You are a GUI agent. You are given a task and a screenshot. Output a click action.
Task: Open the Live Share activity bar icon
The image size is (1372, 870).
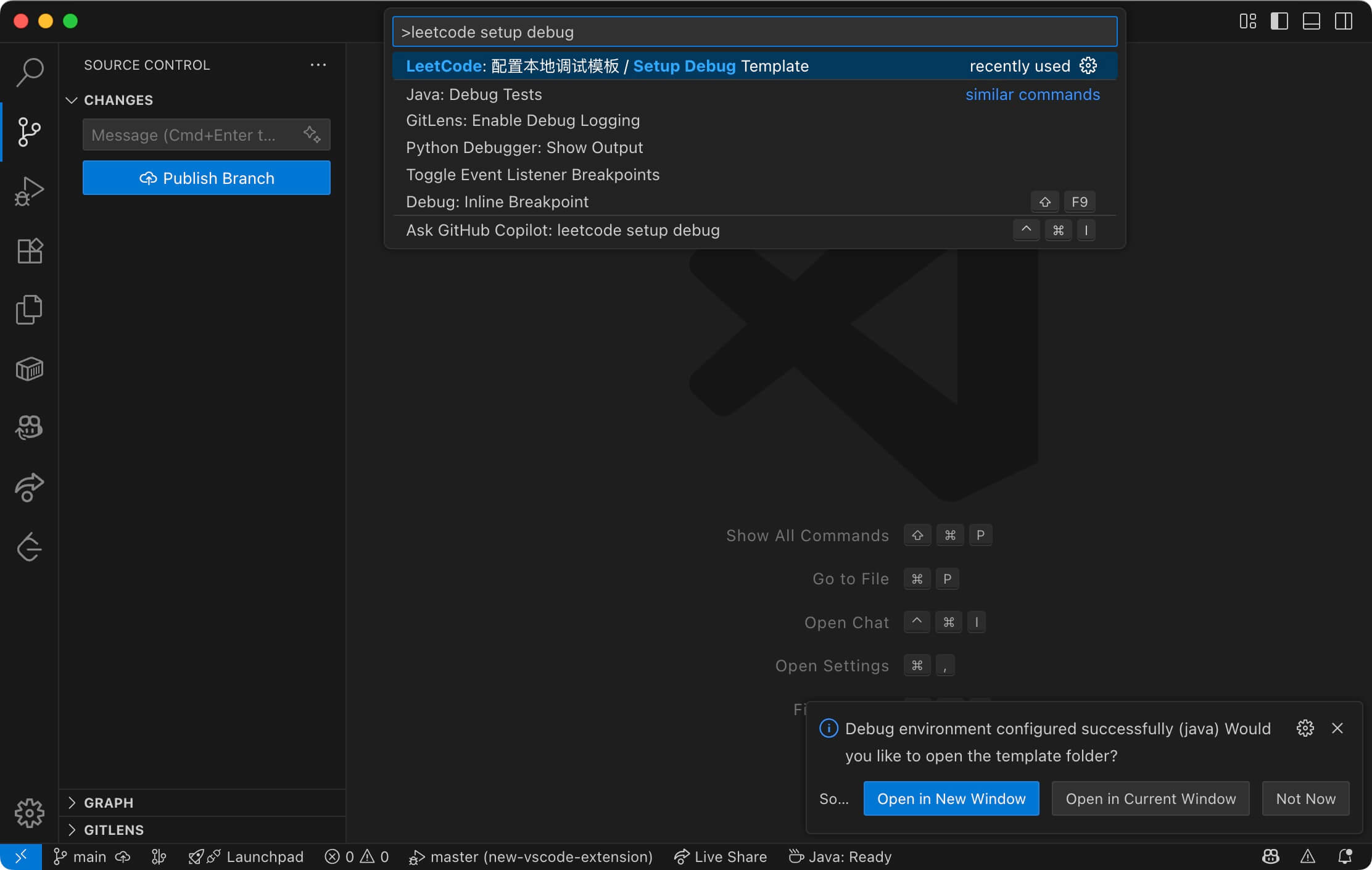(29, 487)
